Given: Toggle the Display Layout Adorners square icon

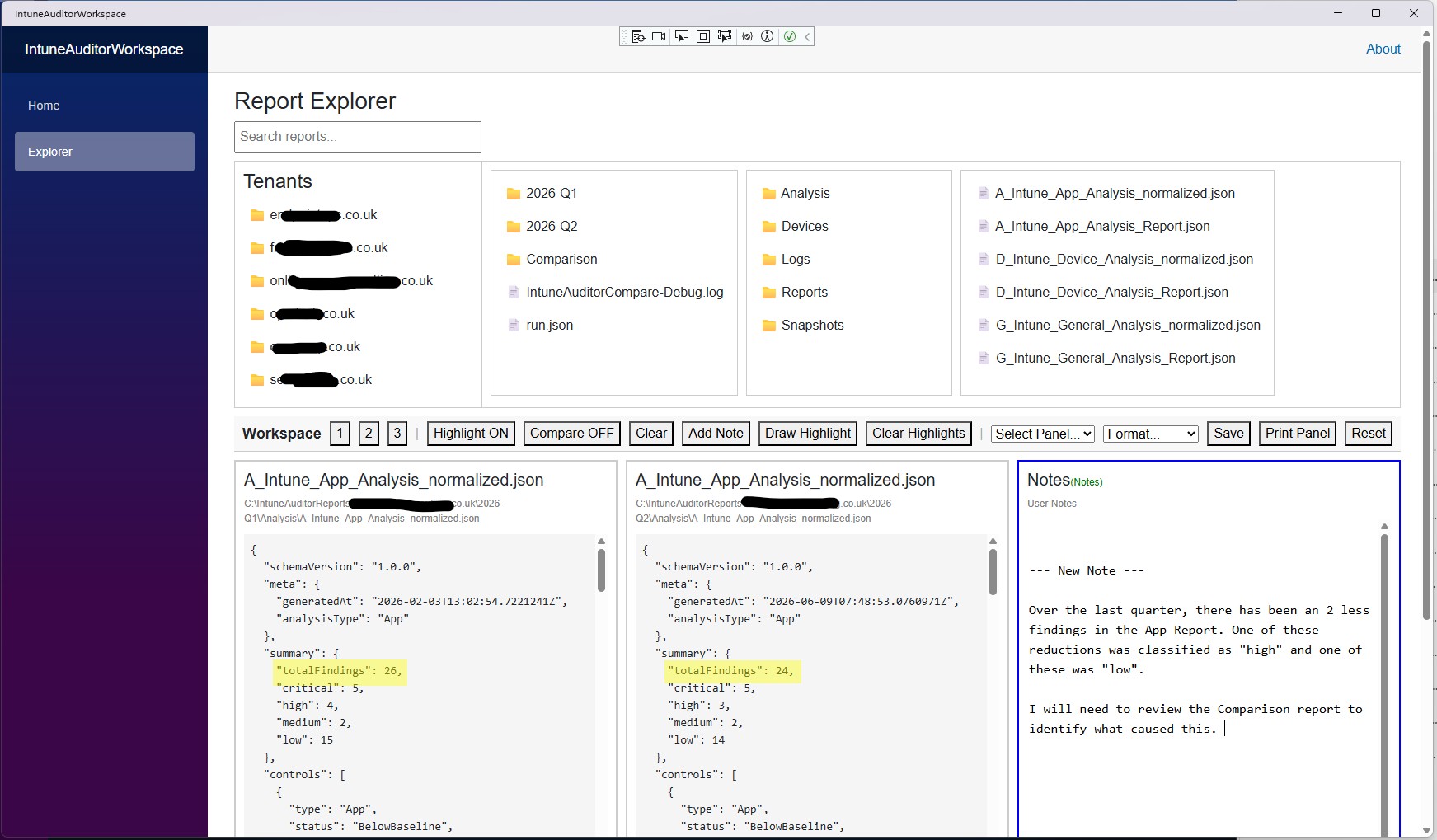Looking at the screenshot, I should pos(702,36).
